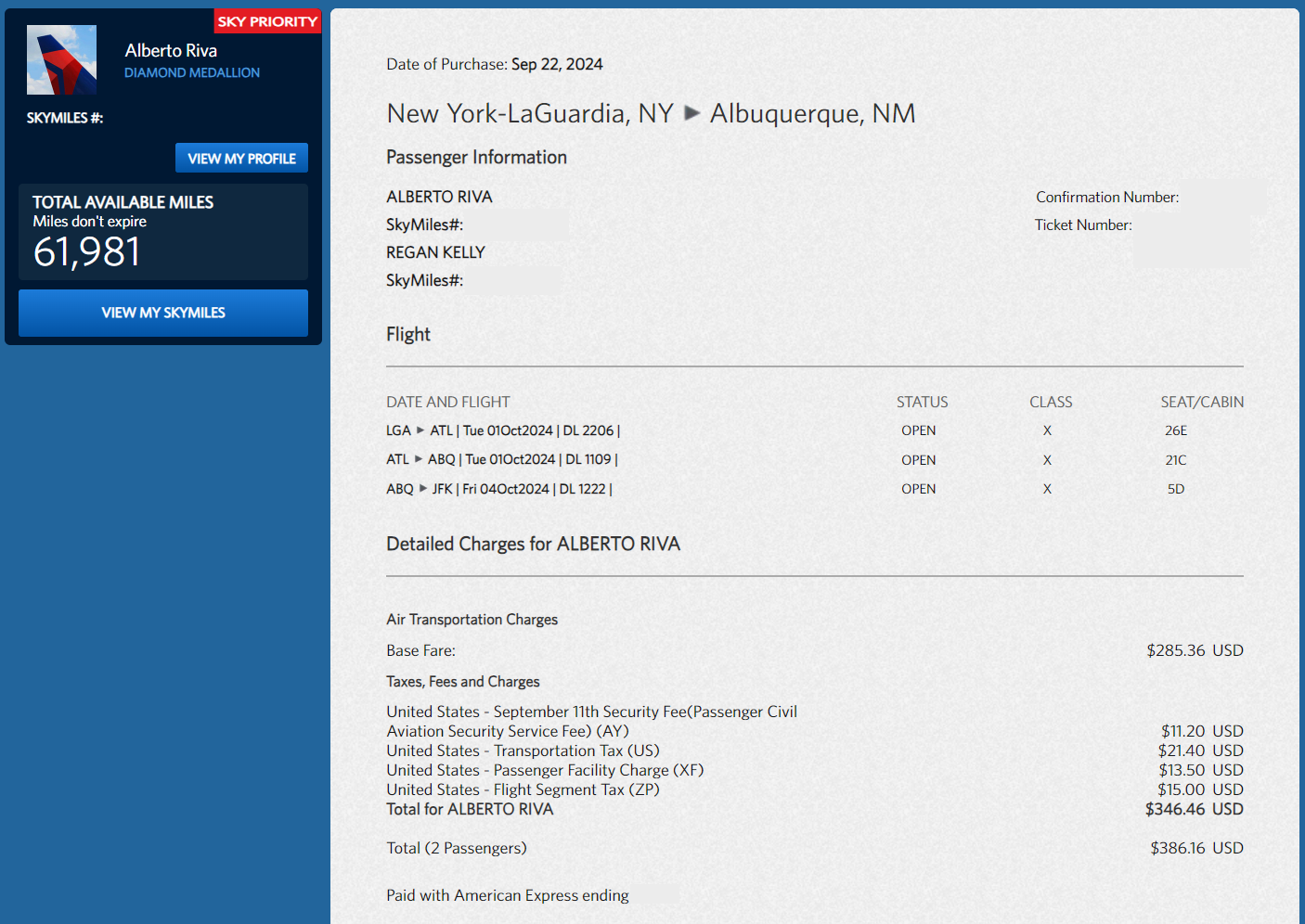Screen dimensions: 1305x924
Task: Click the Total Available Miles heading
Action: [123, 202]
